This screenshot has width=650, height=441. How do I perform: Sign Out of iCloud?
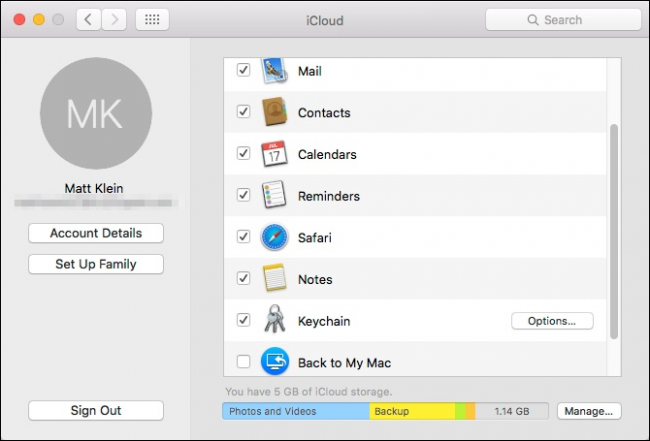(x=96, y=410)
